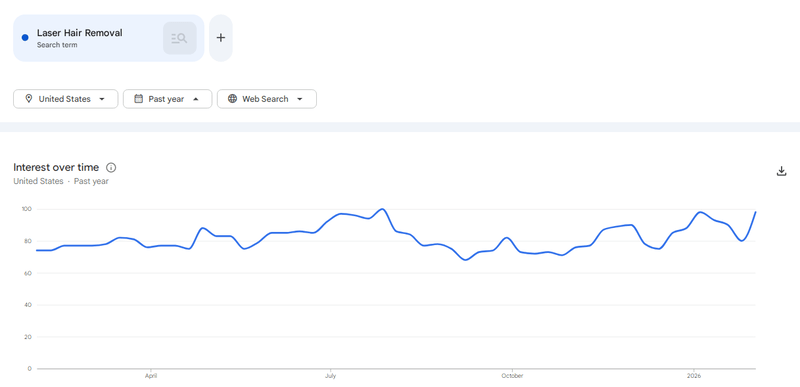Open the United States region dropdown
This screenshot has height=387, width=800.
tap(65, 99)
